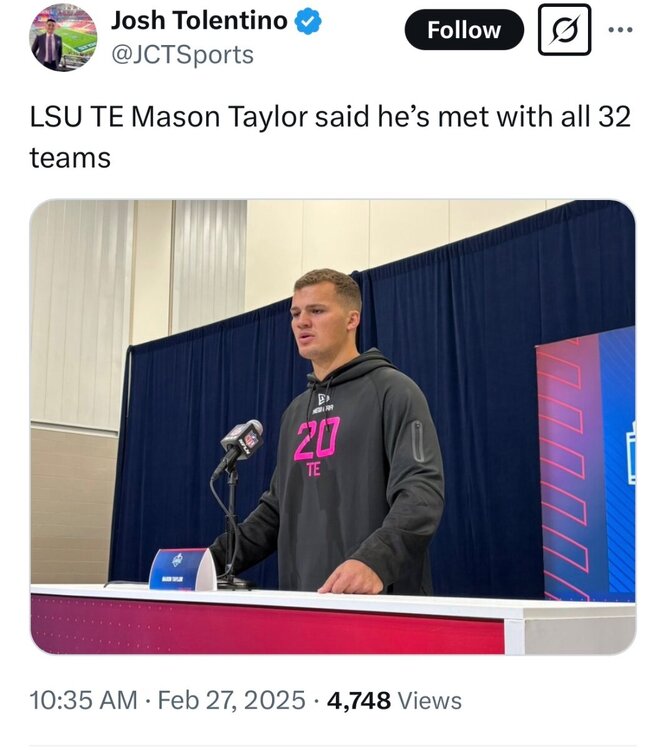666x750 pixels.
Task: Click the tweet text about Mason Taylor
Action: click(330, 137)
